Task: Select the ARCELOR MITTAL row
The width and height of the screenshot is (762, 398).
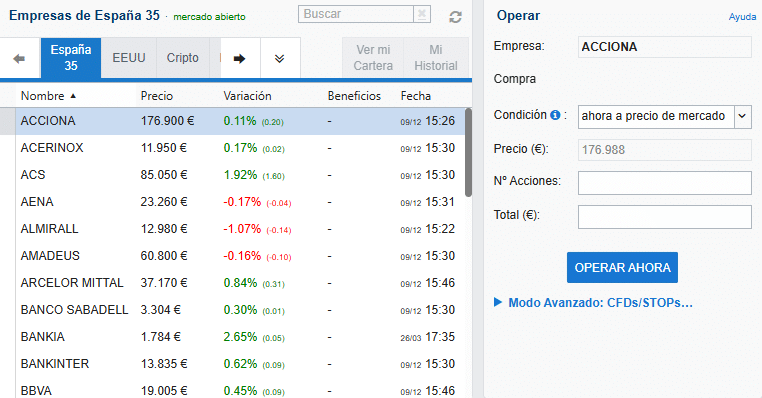Action: 232,283
